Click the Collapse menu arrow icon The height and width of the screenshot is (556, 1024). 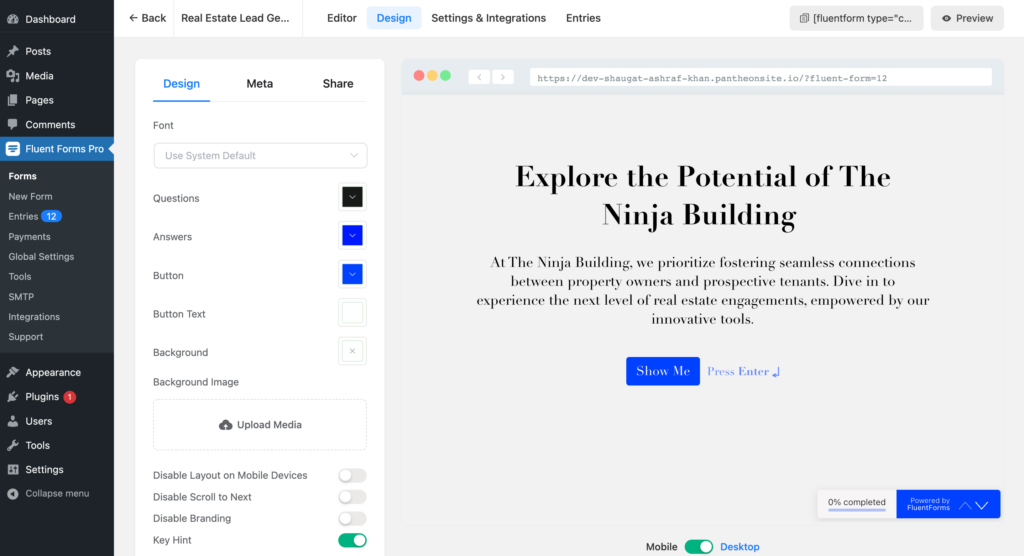coord(12,494)
